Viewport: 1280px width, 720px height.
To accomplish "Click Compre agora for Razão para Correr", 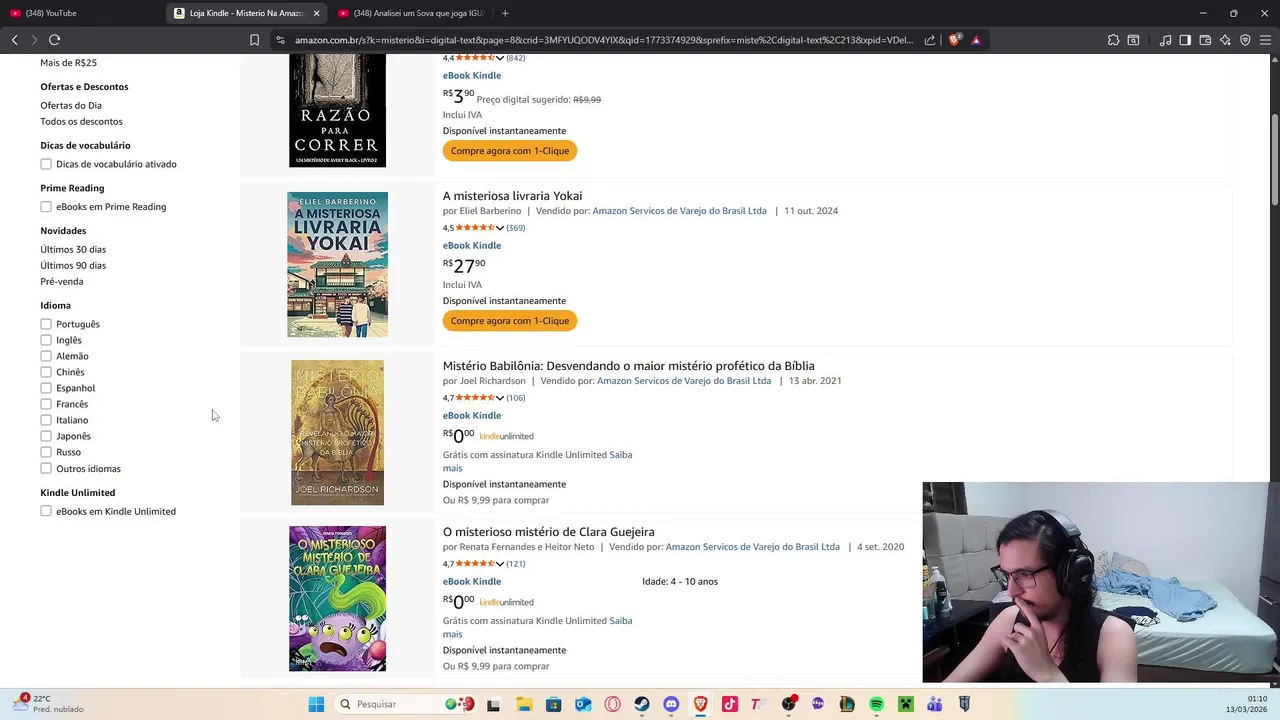I will coord(510,151).
